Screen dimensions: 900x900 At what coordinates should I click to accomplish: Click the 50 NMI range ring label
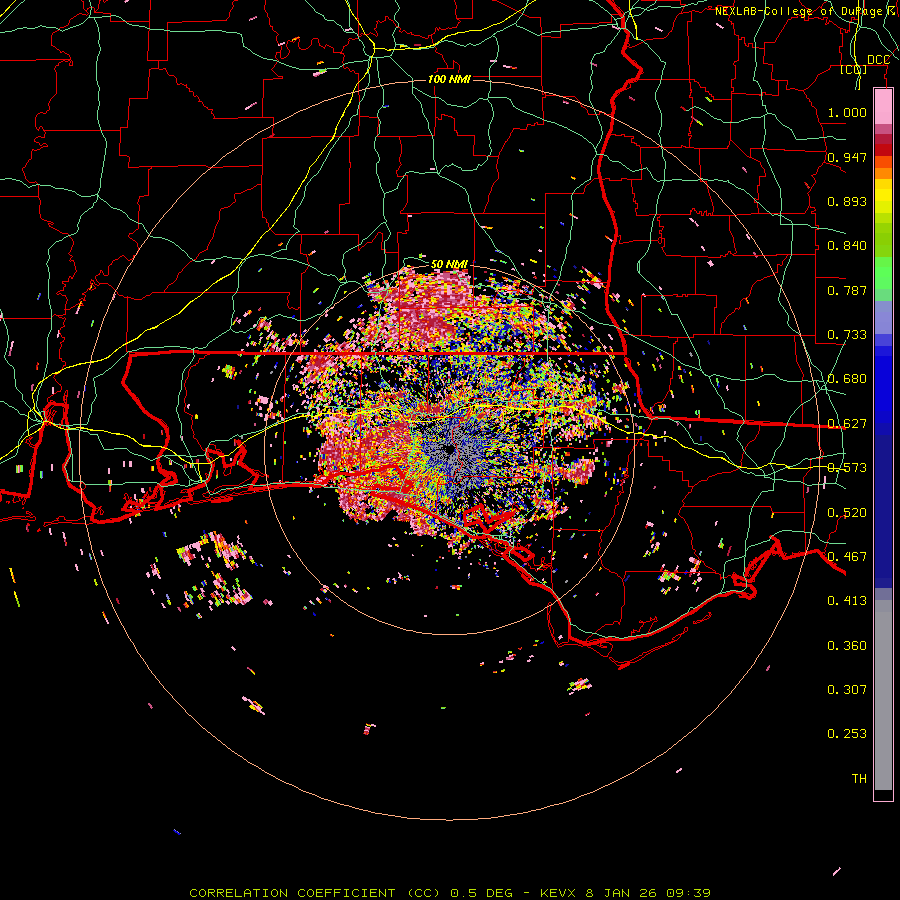point(449,265)
